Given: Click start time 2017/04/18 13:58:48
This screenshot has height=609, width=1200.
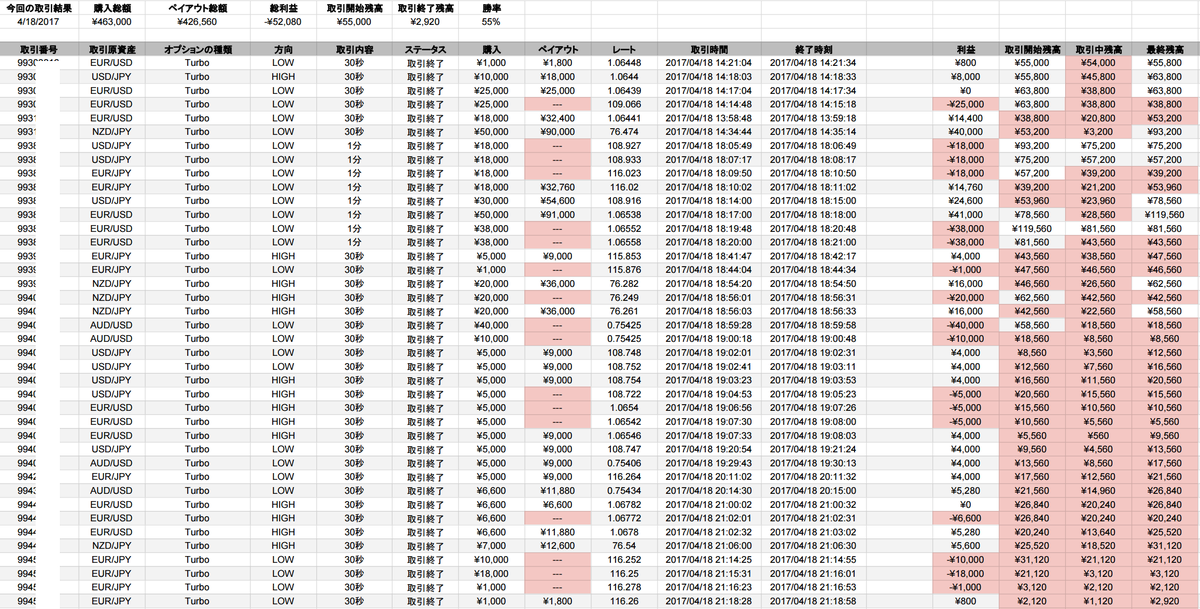Looking at the screenshot, I should pos(709,117).
